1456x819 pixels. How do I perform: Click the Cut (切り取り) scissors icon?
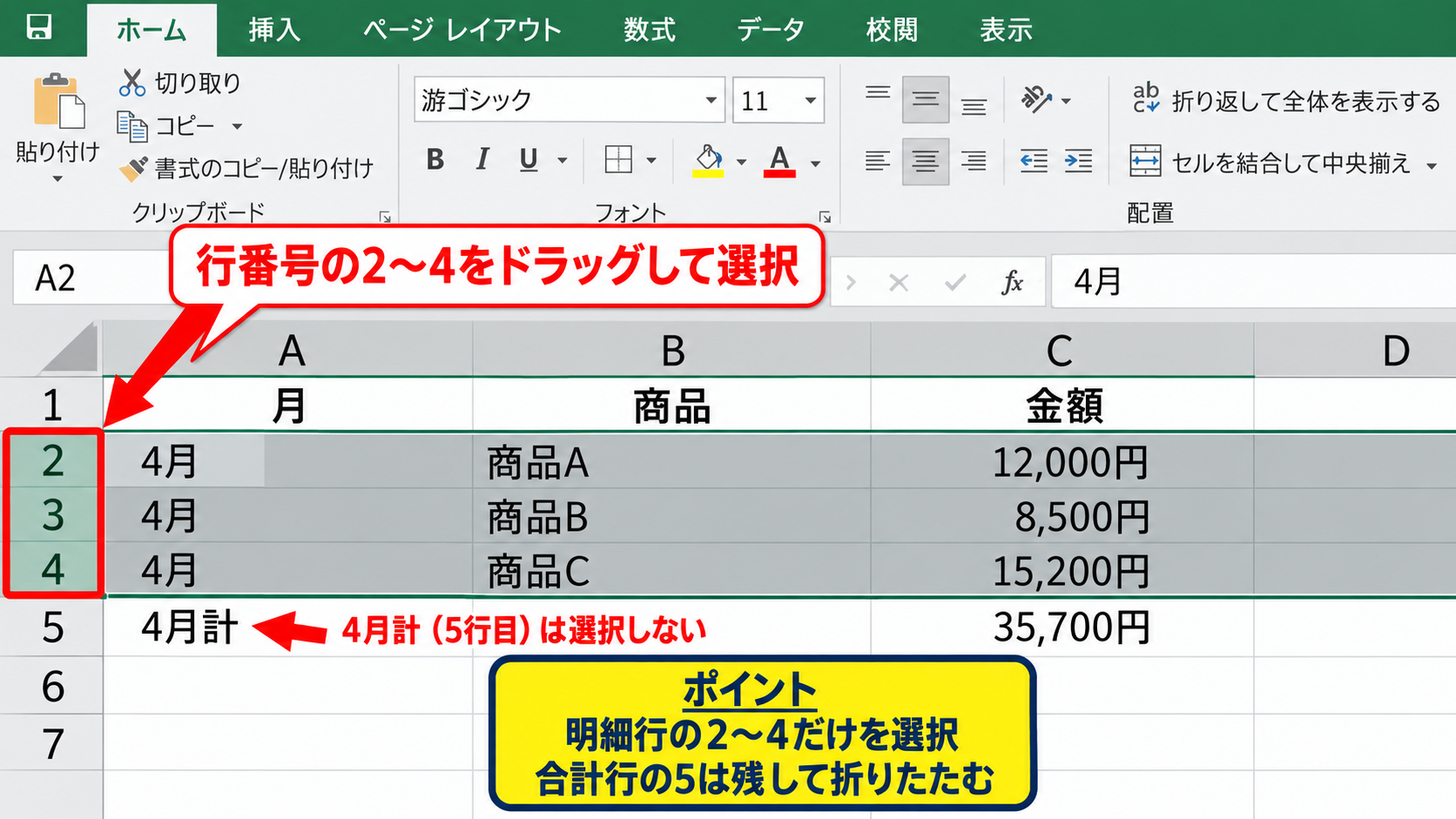(132, 83)
